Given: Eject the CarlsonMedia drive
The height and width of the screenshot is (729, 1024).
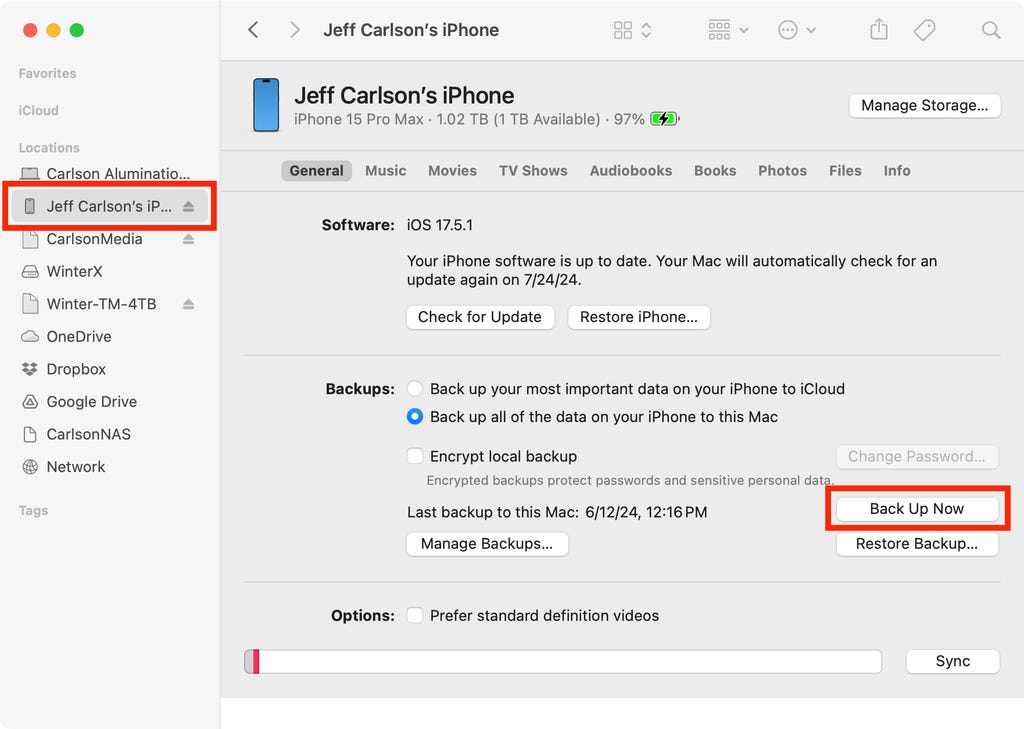Looking at the screenshot, I should pyautogui.click(x=189, y=239).
